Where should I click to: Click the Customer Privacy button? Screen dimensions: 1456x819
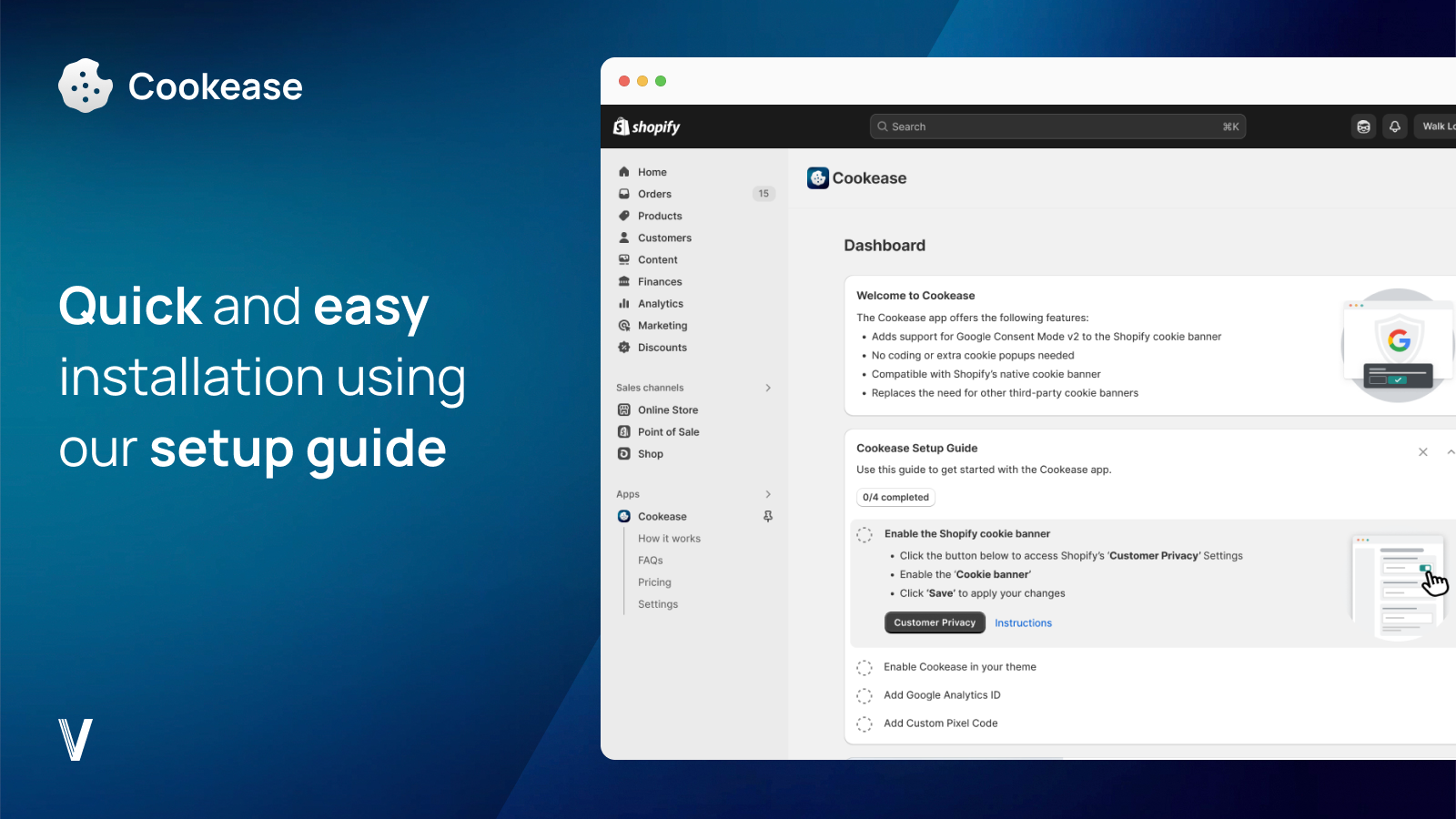click(x=935, y=622)
